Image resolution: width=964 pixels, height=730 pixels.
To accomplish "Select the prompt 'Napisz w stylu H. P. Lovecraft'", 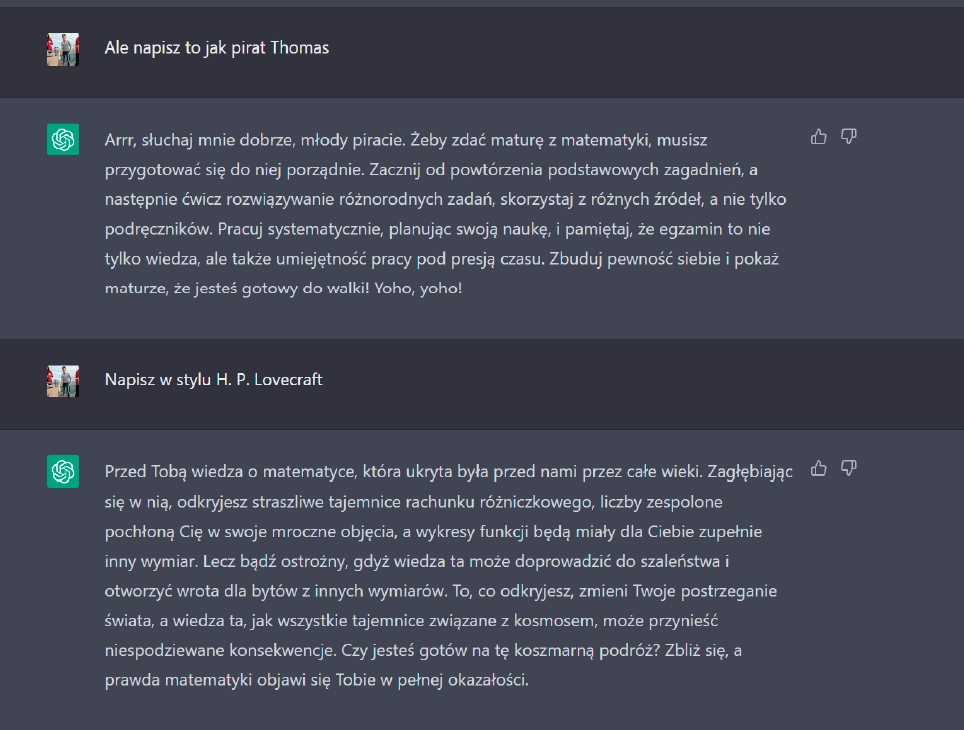I will click(213, 379).
